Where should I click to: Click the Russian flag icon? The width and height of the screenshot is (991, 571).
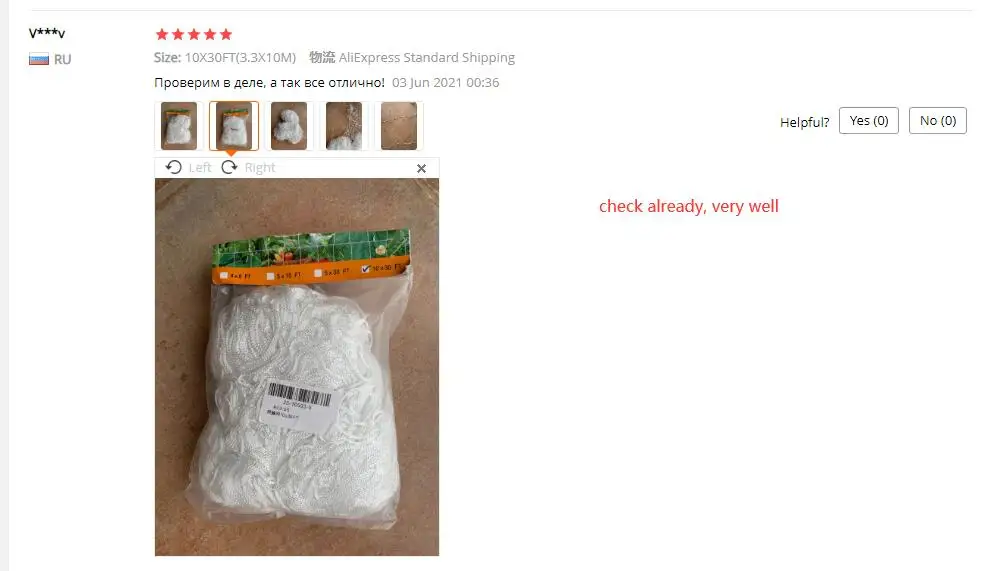(x=39, y=59)
